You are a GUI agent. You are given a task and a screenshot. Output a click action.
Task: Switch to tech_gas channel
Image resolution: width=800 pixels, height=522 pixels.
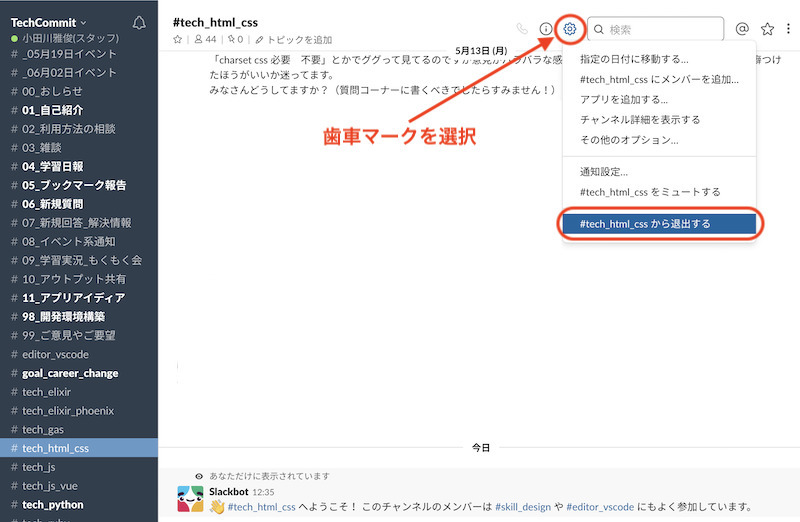79,430
